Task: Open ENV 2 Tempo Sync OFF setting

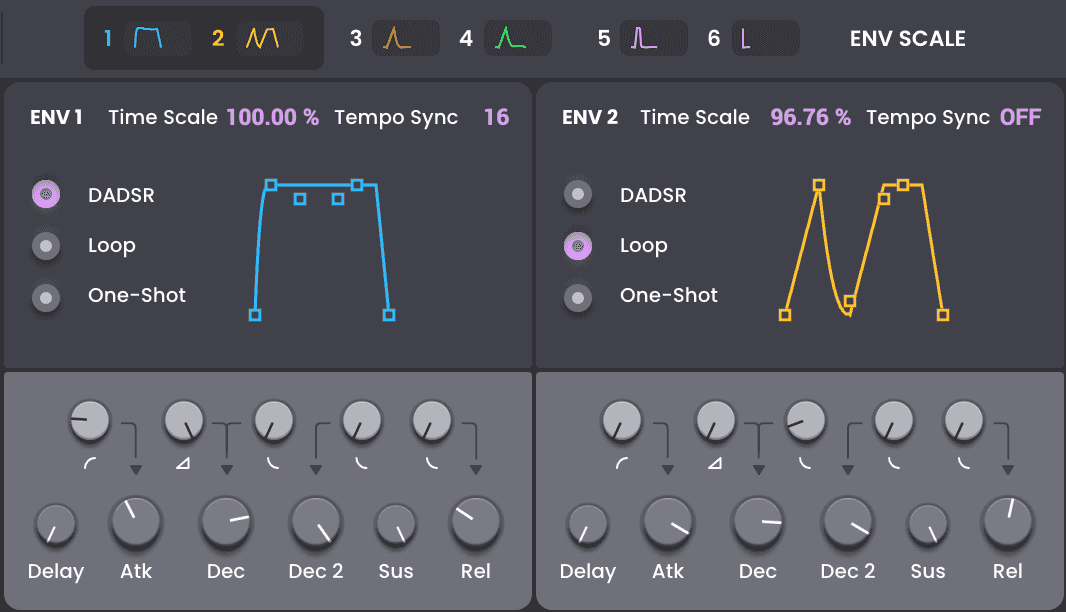Action: tap(1020, 117)
